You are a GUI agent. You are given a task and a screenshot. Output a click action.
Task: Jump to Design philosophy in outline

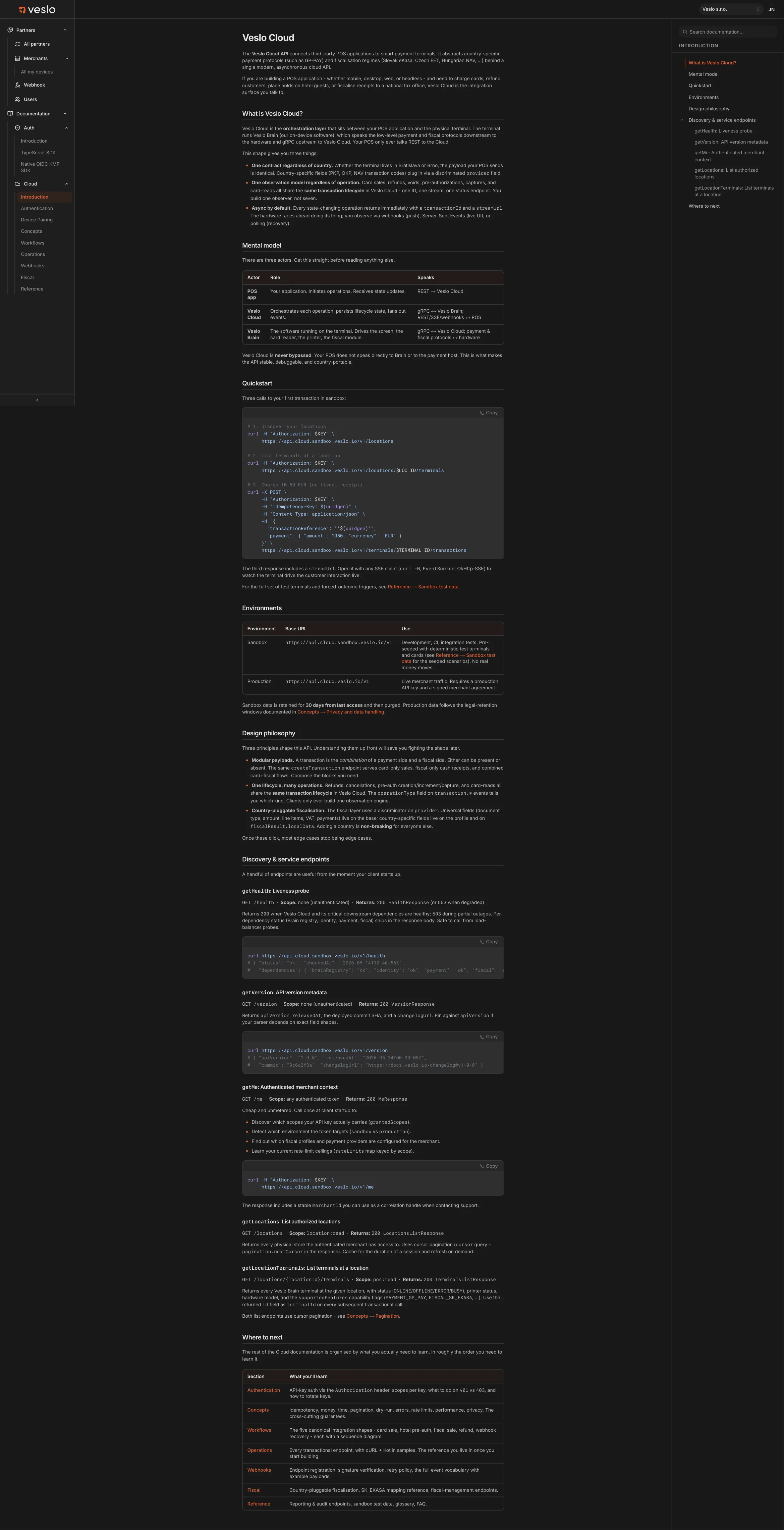pos(709,109)
